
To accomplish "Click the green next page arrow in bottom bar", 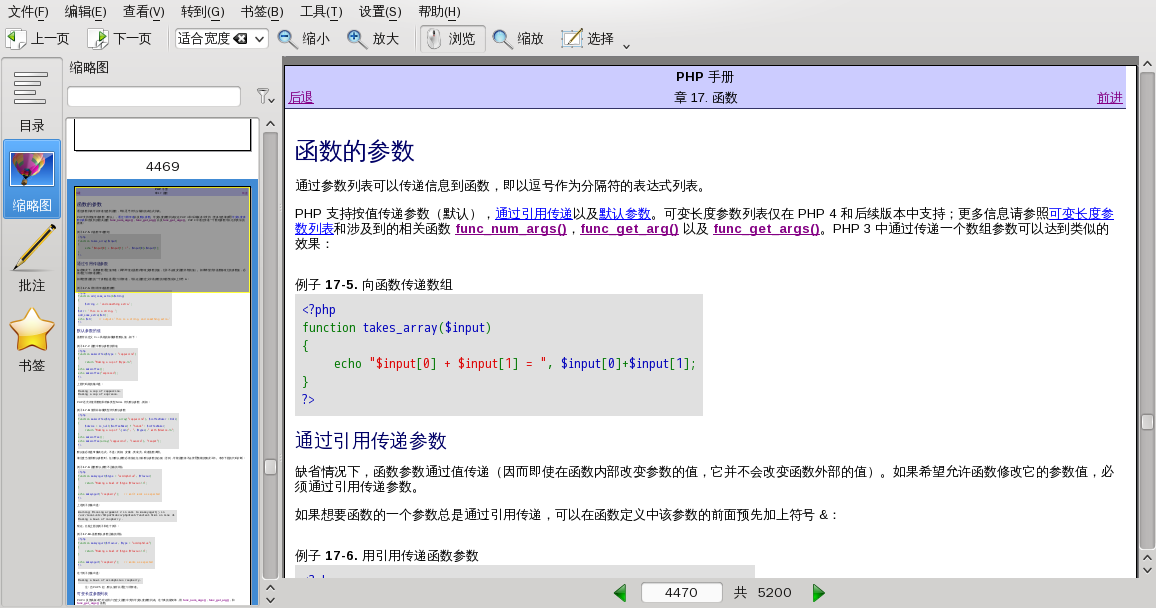I will [818, 593].
